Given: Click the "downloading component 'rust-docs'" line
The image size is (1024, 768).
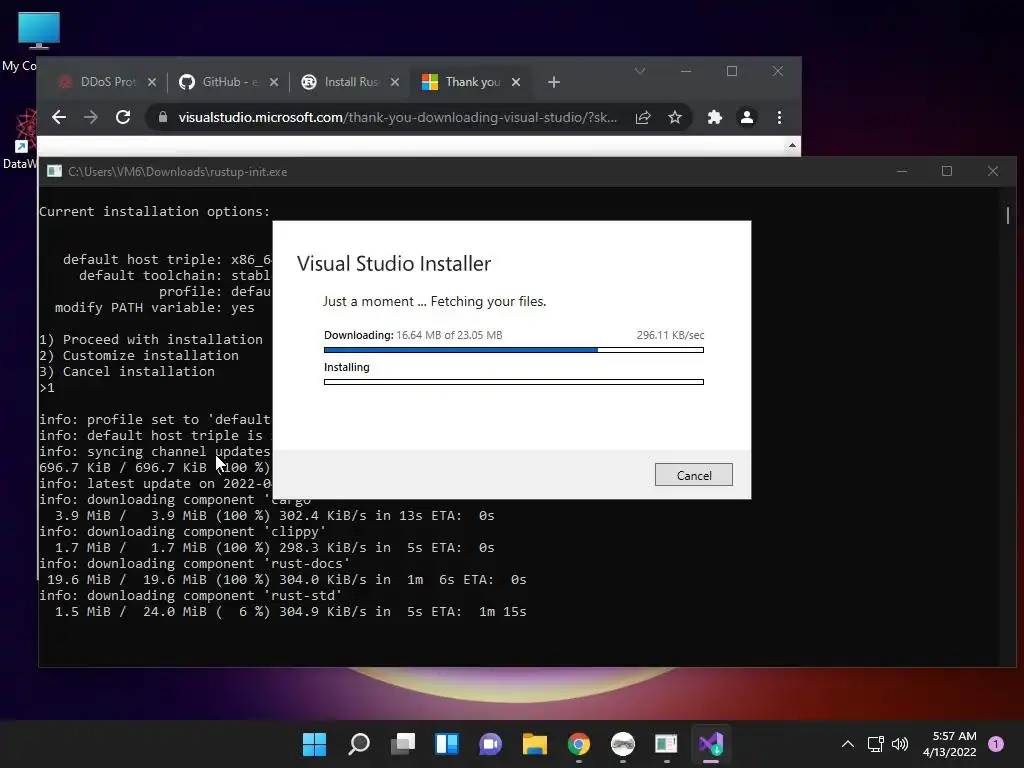Looking at the screenshot, I should (195, 564).
